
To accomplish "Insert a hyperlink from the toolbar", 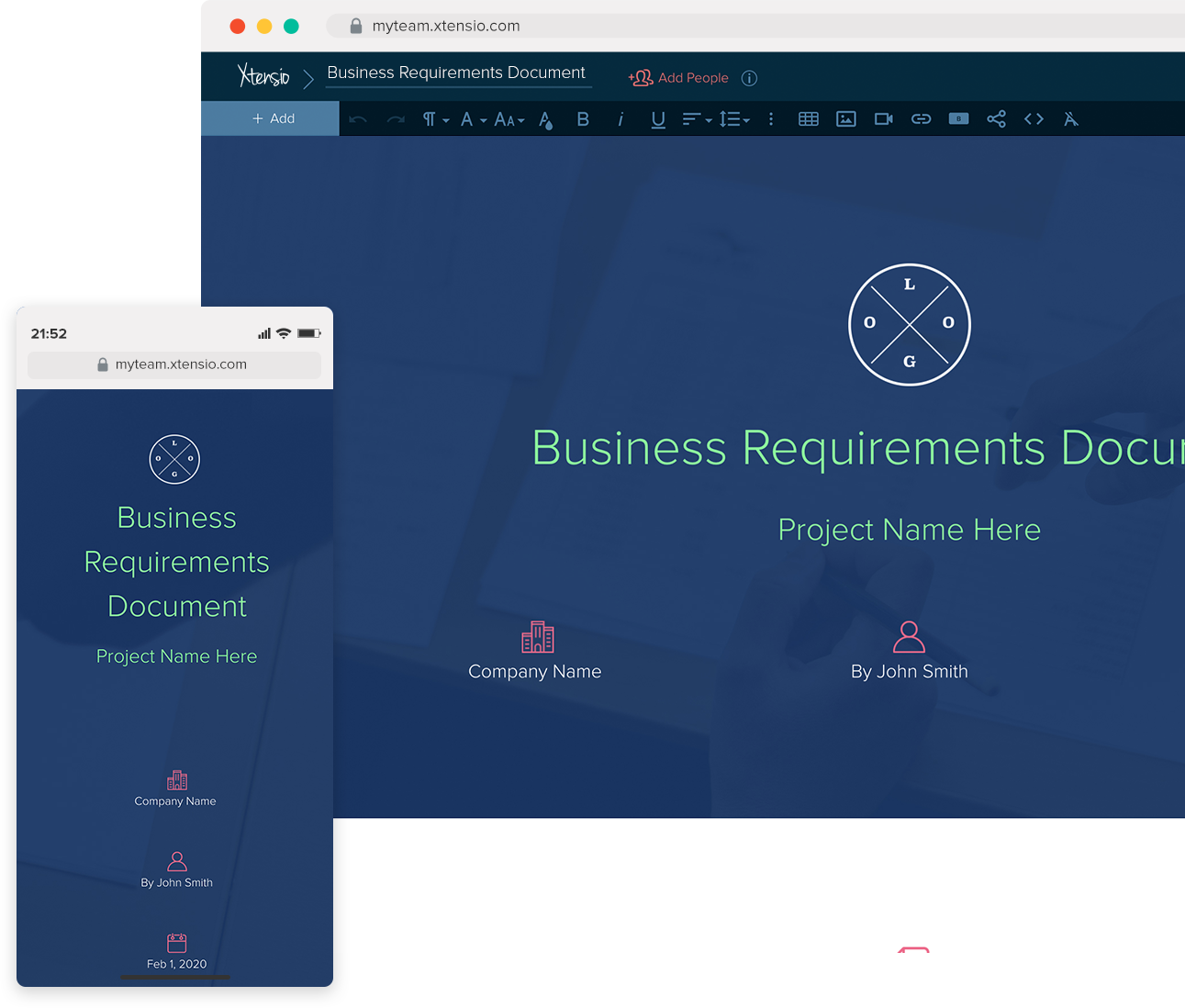I will pyautogui.click(x=921, y=118).
